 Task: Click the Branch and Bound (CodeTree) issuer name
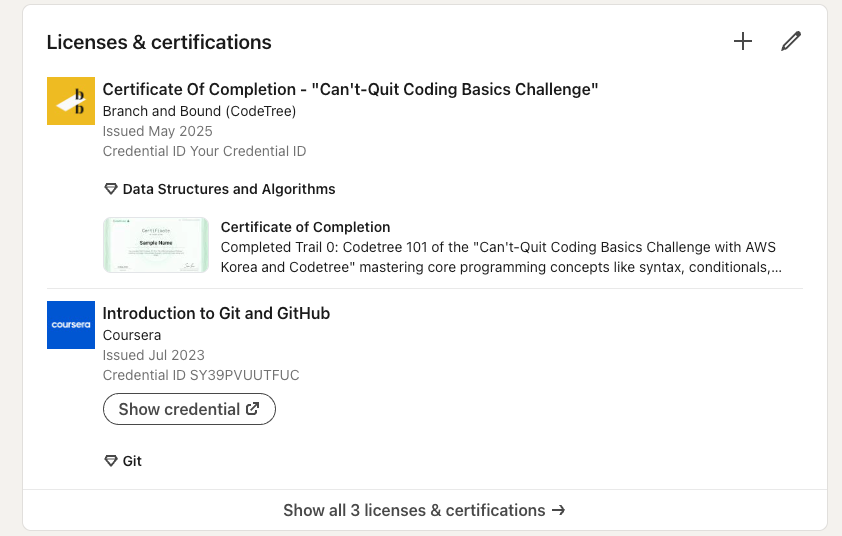click(199, 111)
